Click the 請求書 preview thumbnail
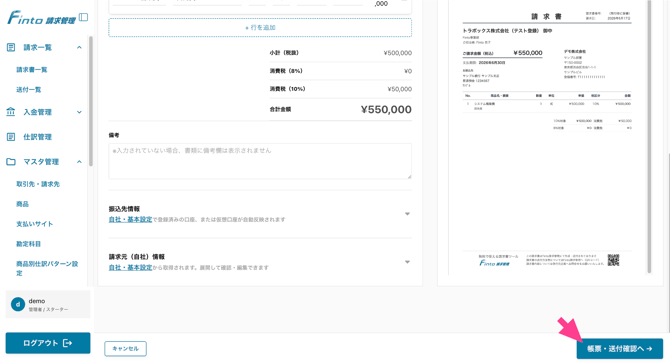Viewport: 670px width, 363px height. [x=547, y=137]
